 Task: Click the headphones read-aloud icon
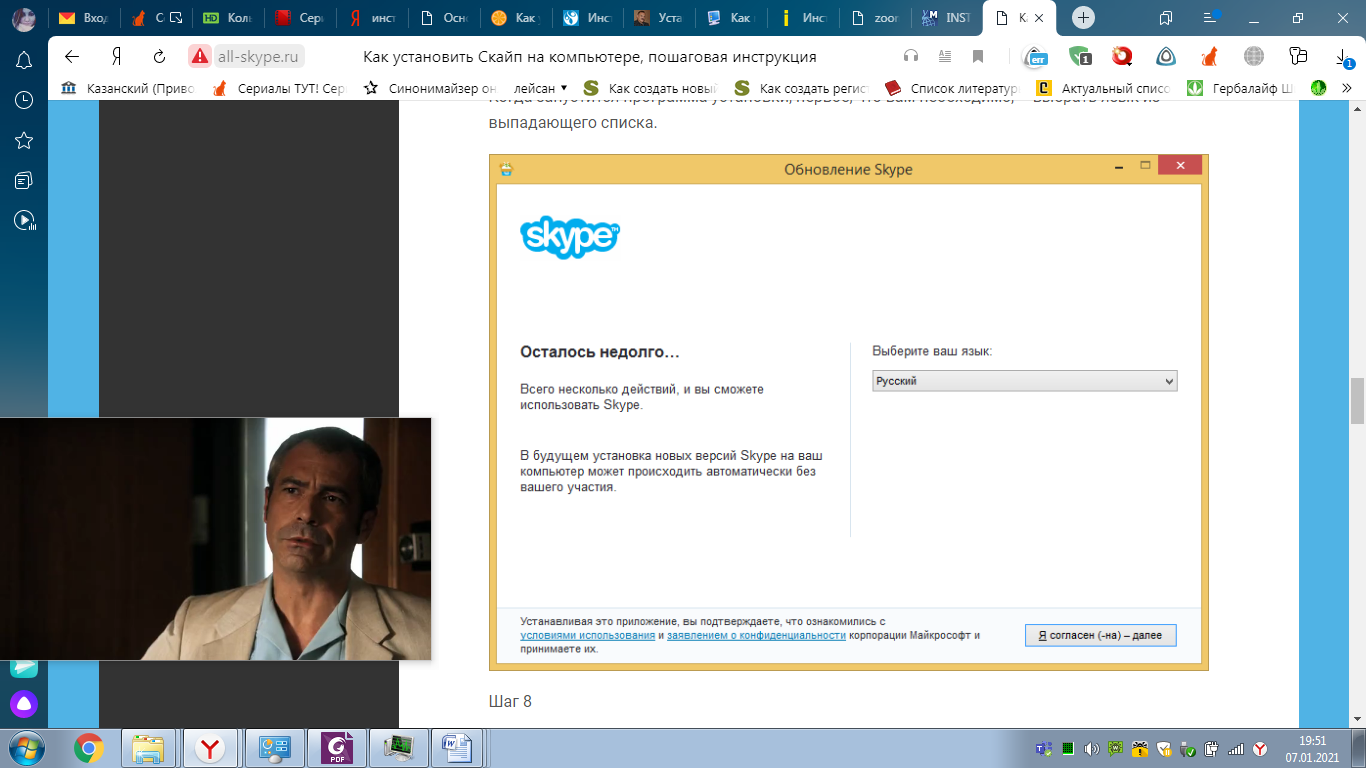pyautogui.click(x=910, y=56)
